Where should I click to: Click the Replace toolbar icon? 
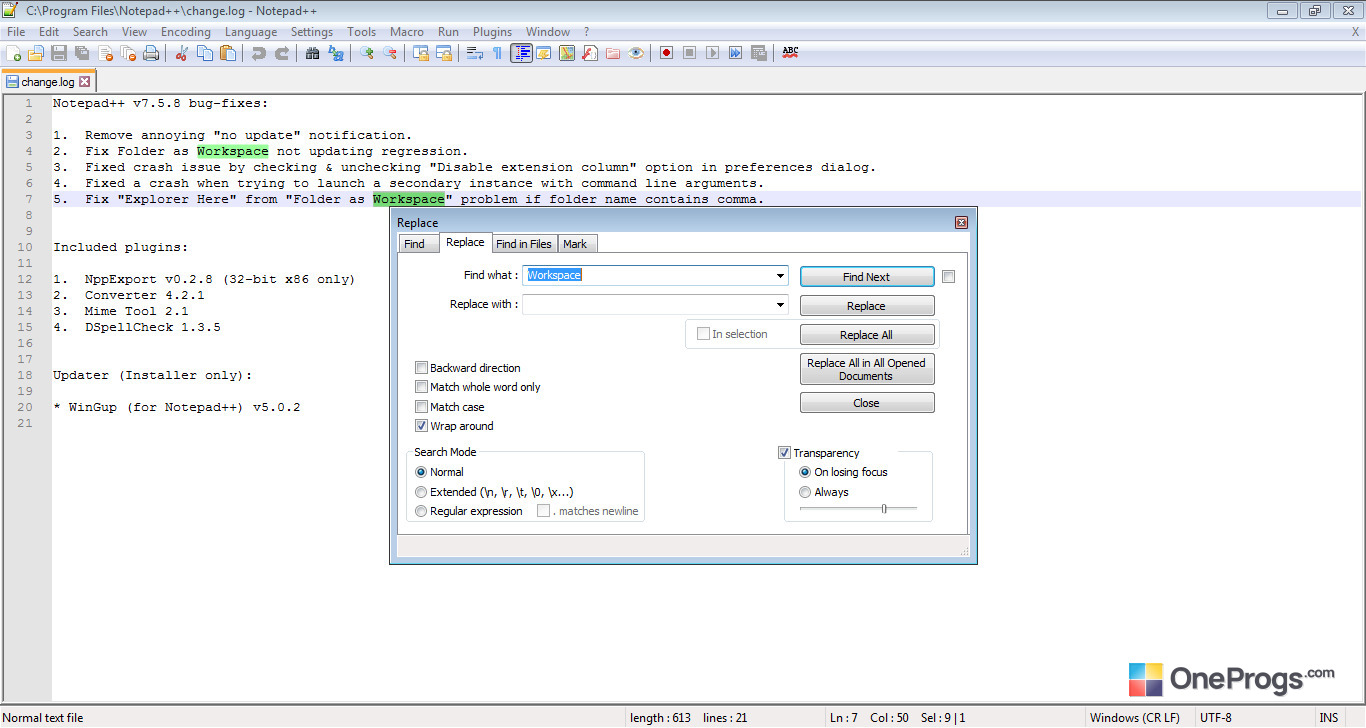point(336,53)
